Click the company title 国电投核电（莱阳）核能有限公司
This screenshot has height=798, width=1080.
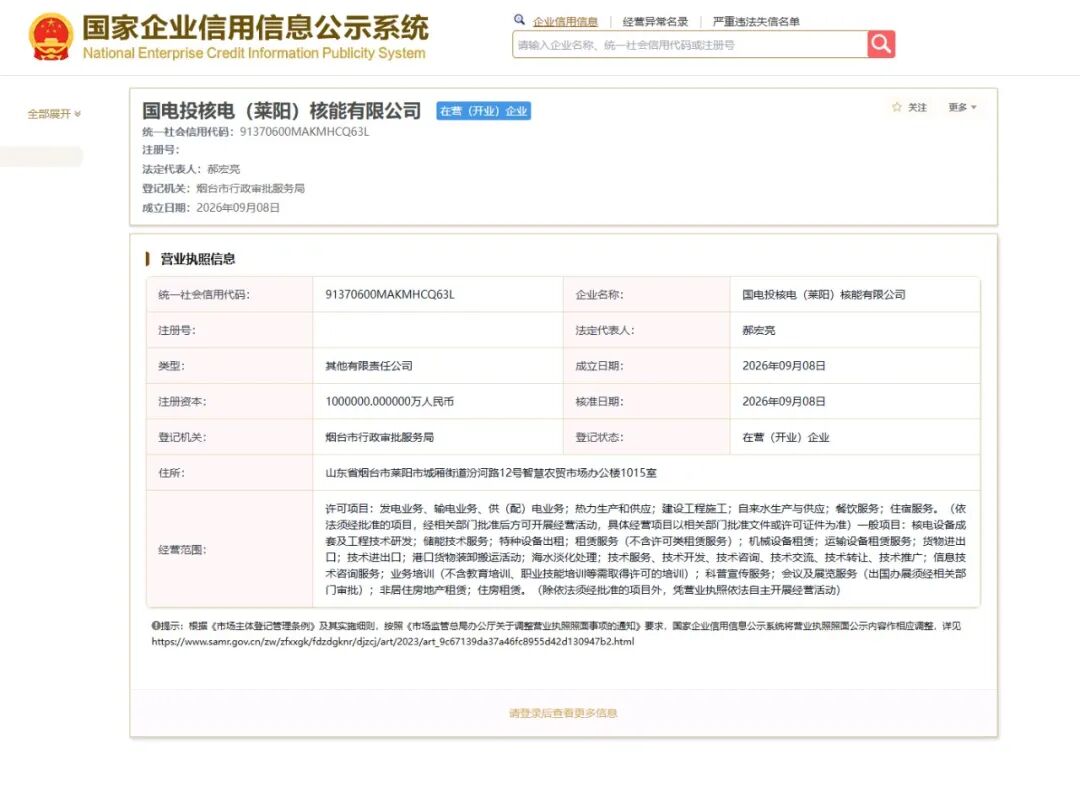pos(281,110)
